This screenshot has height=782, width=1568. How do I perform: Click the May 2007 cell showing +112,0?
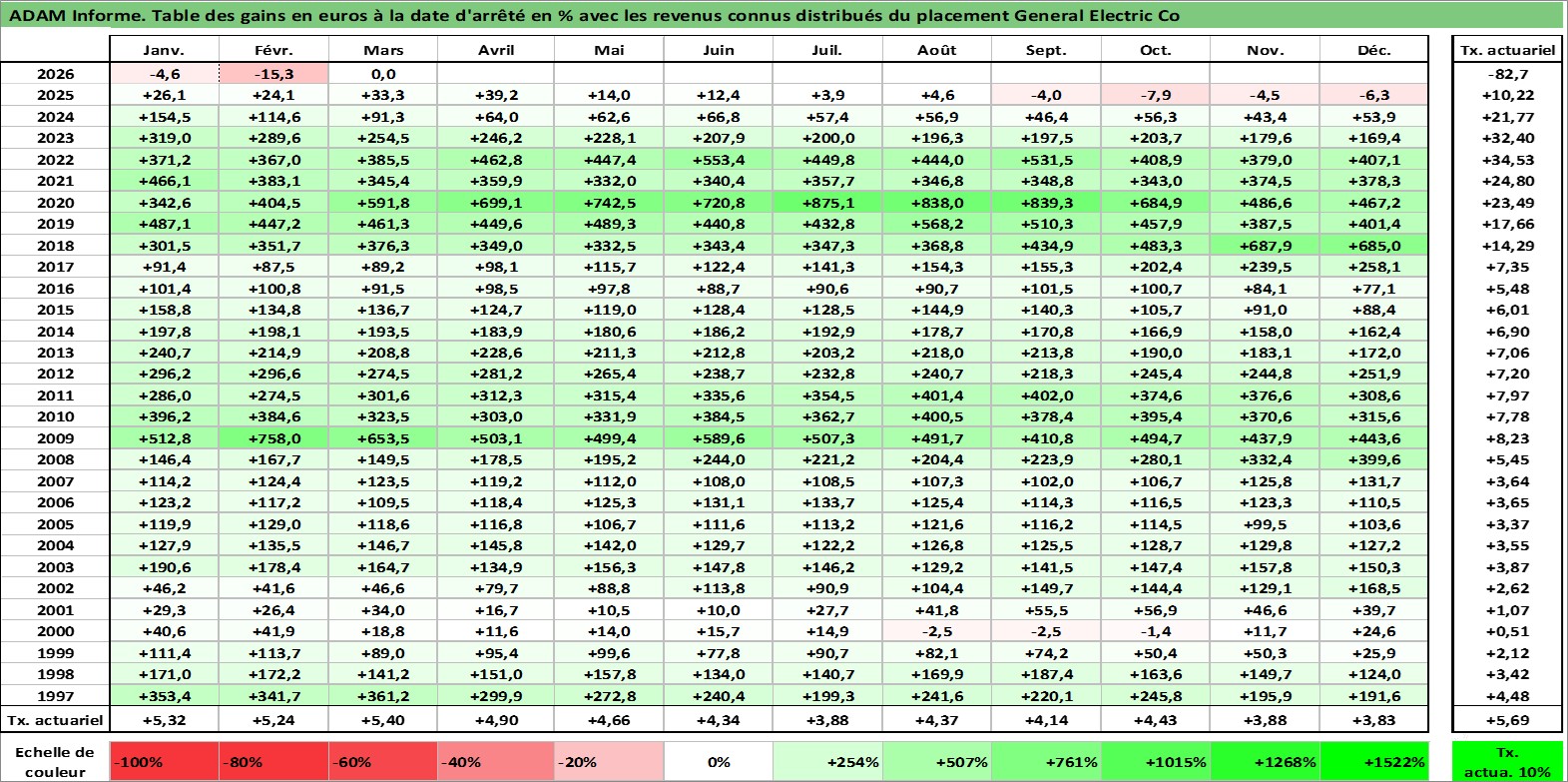pyautogui.click(x=608, y=481)
